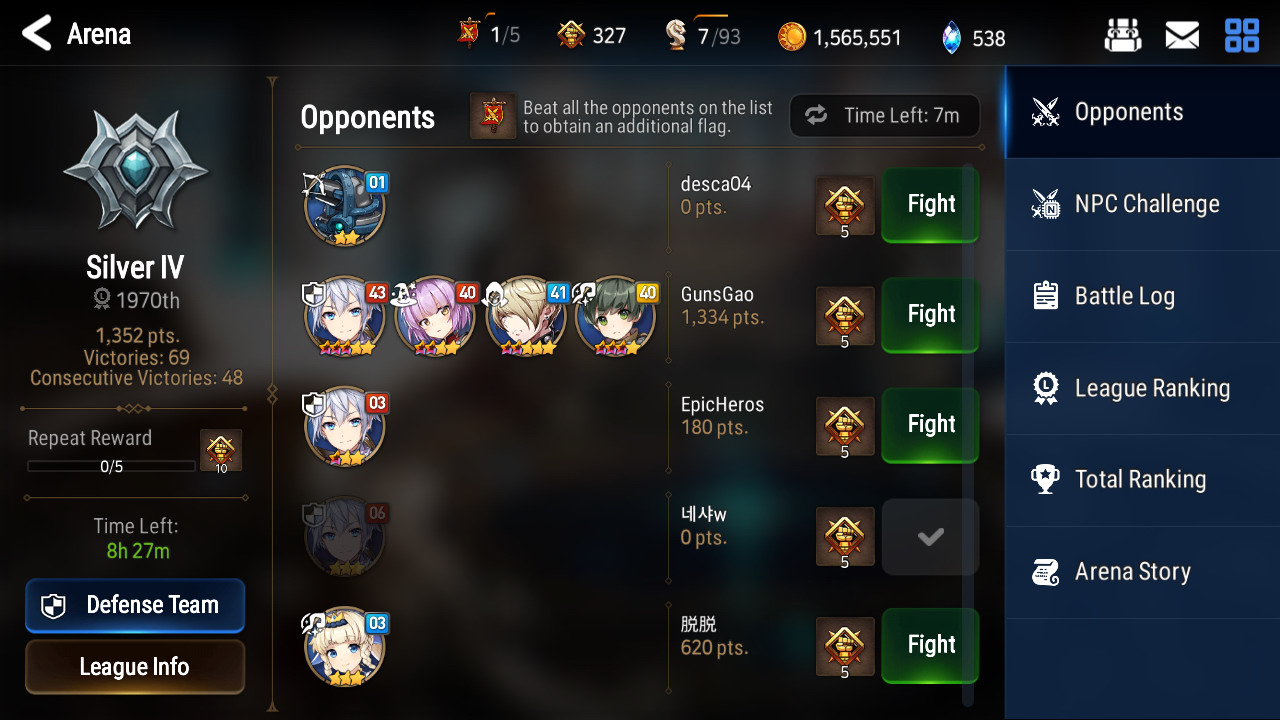Open the Battle Log tab

pos(1142,296)
